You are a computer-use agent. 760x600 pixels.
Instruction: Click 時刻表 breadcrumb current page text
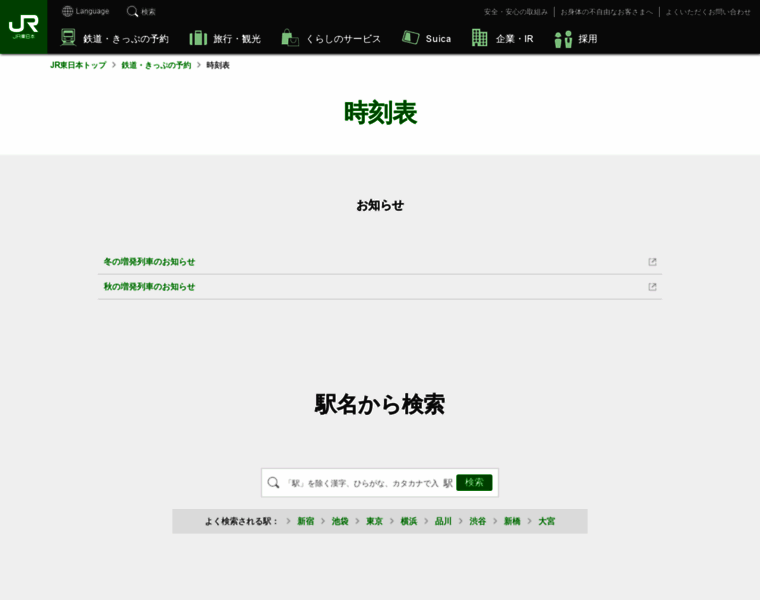(x=218, y=65)
